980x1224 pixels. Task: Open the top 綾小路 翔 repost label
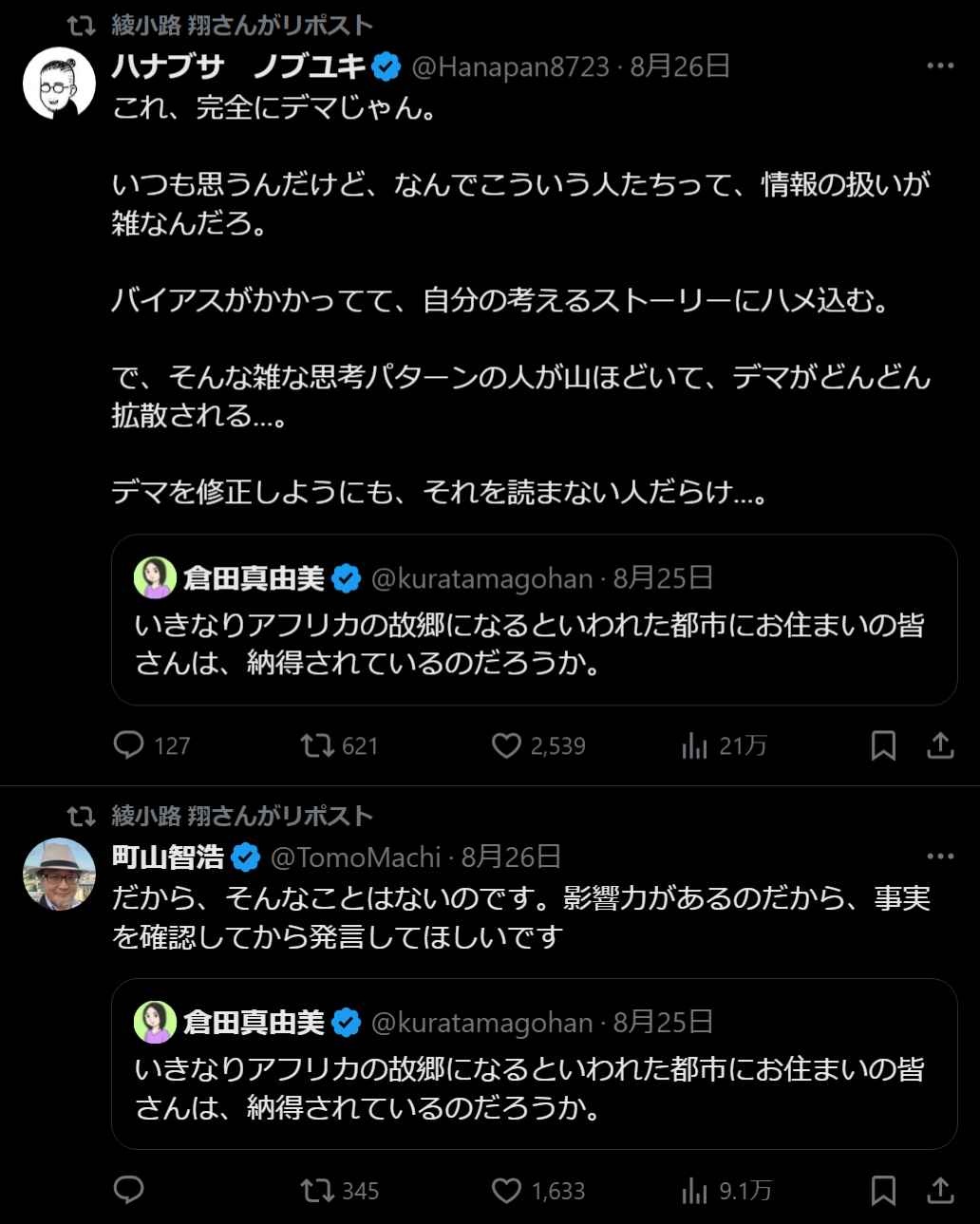pyautogui.click(x=242, y=26)
